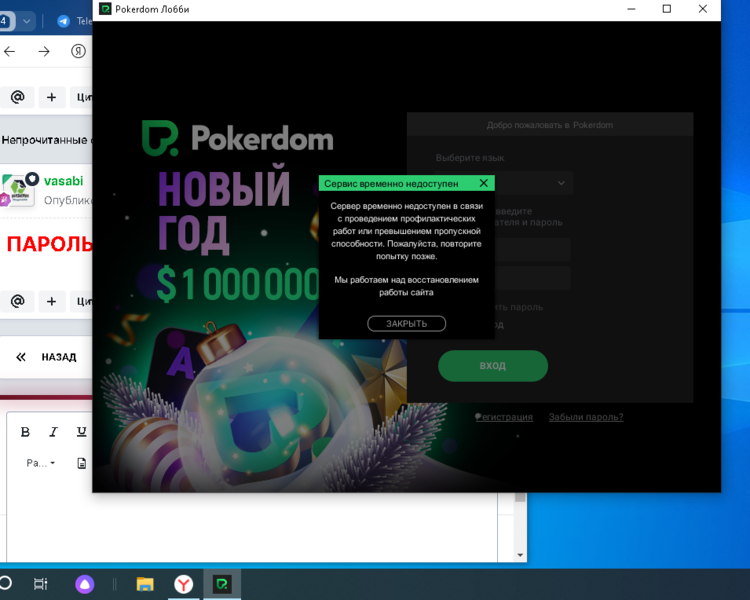Click the vasabi username link
The width and height of the screenshot is (750, 600).
[63, 181]
